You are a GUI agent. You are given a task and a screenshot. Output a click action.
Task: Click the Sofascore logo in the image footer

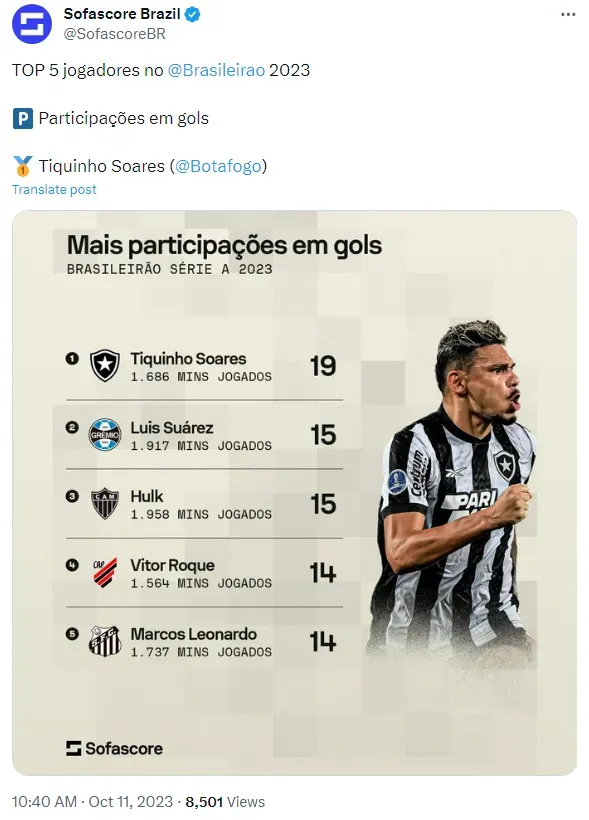pyautogui.click(x=114, y=748)
